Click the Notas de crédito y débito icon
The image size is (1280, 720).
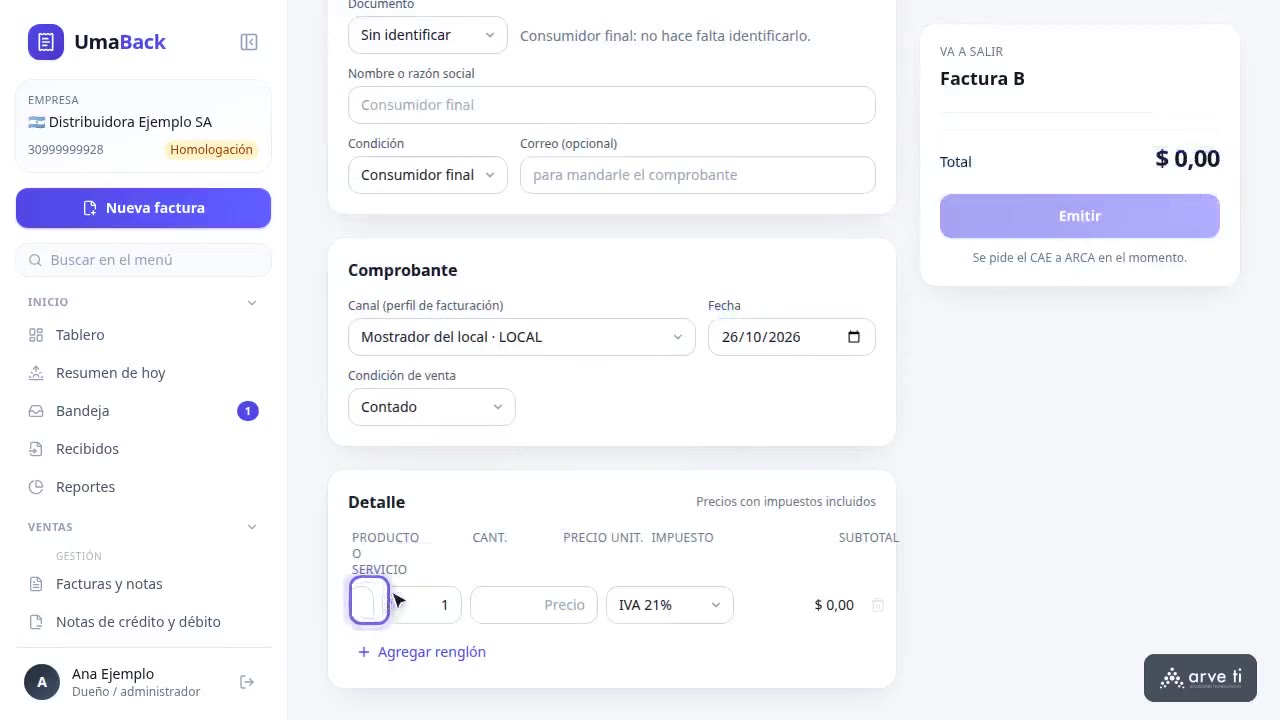(36, 622)
